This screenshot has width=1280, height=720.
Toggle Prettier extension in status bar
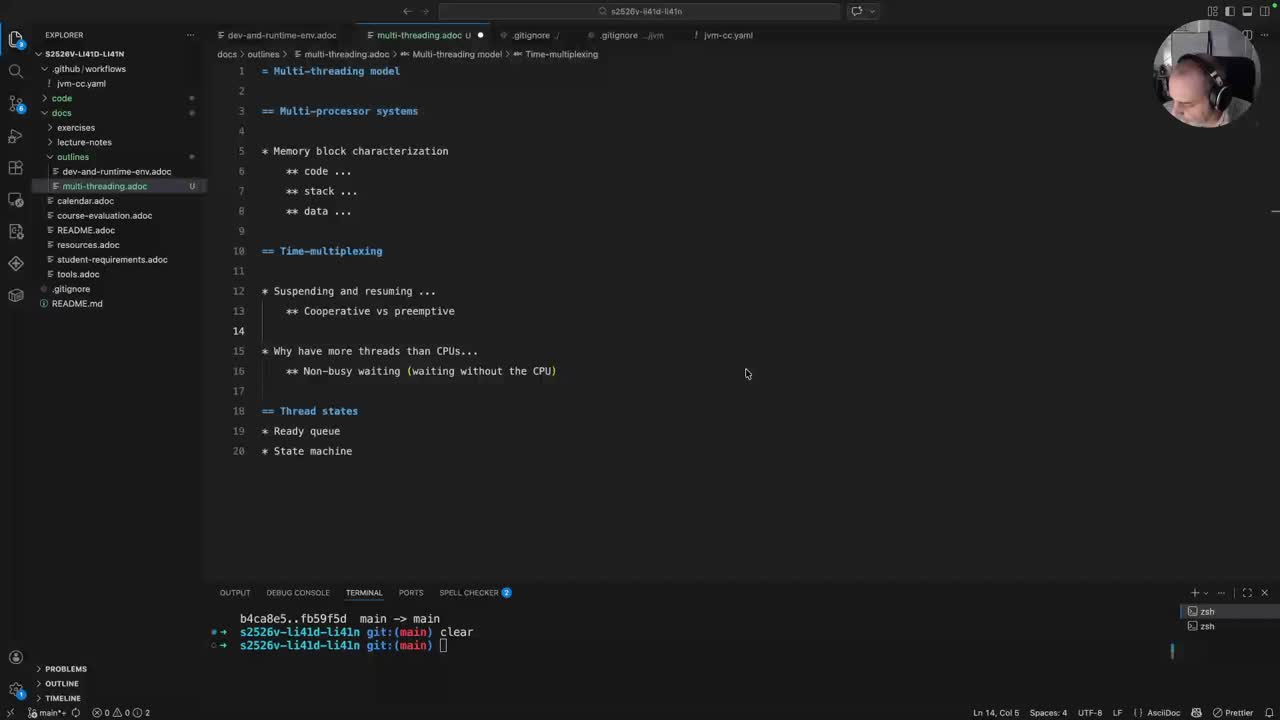point(1239,713)
